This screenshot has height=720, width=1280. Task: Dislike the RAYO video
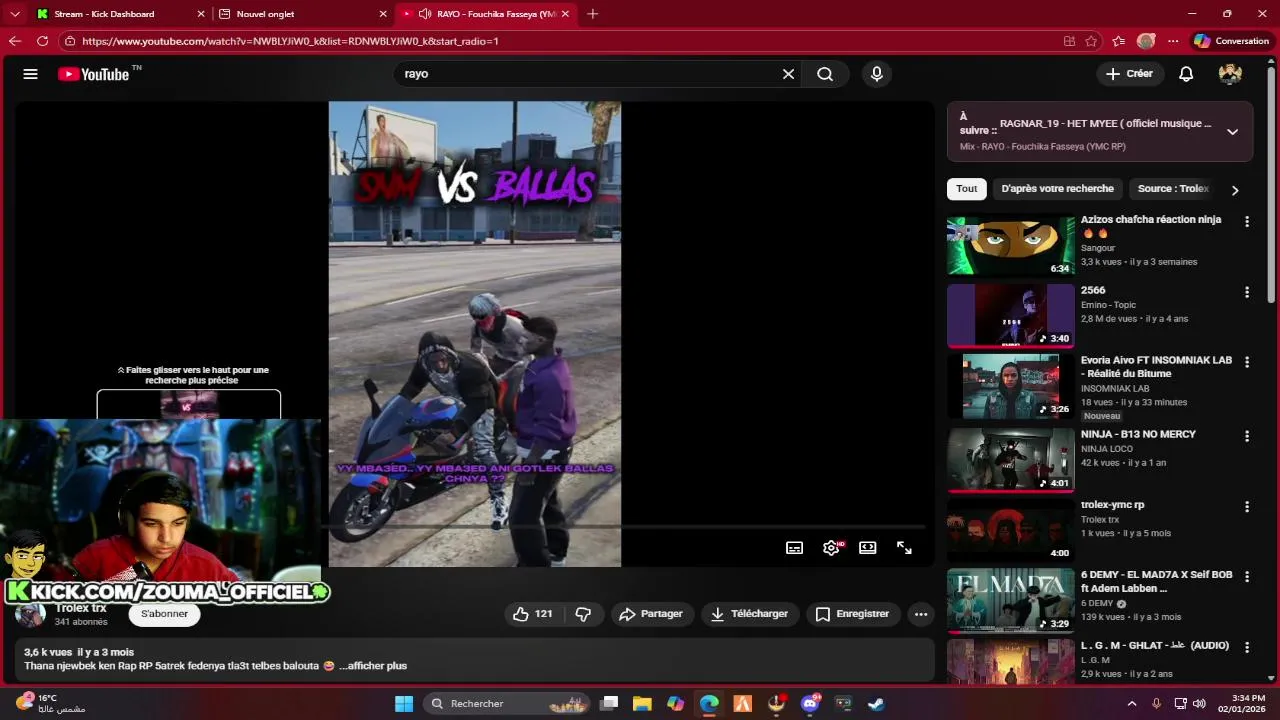tap(583, 614)
